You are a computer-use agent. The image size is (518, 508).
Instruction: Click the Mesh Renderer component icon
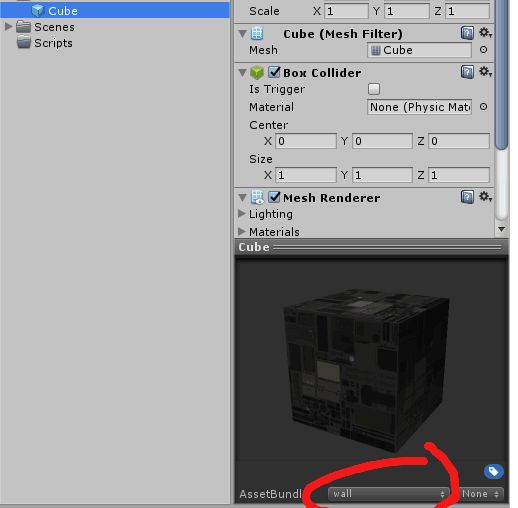(257, 197)
